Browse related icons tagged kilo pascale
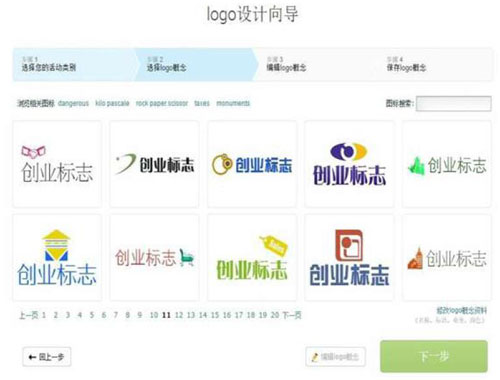The width and height of the screenshot is (500, 380). point(112,103)
